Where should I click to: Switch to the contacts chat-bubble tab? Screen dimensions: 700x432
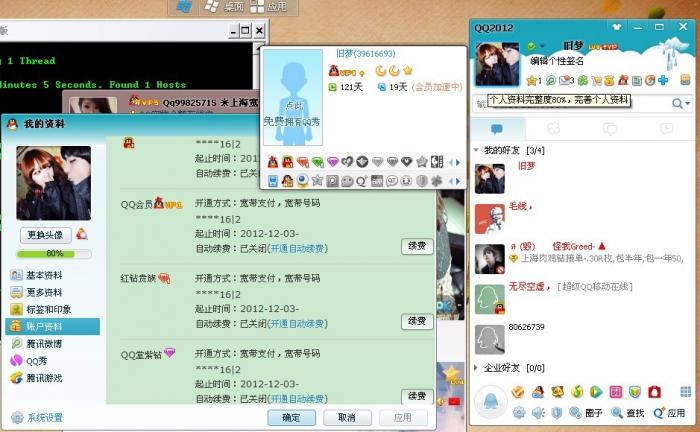497,129
